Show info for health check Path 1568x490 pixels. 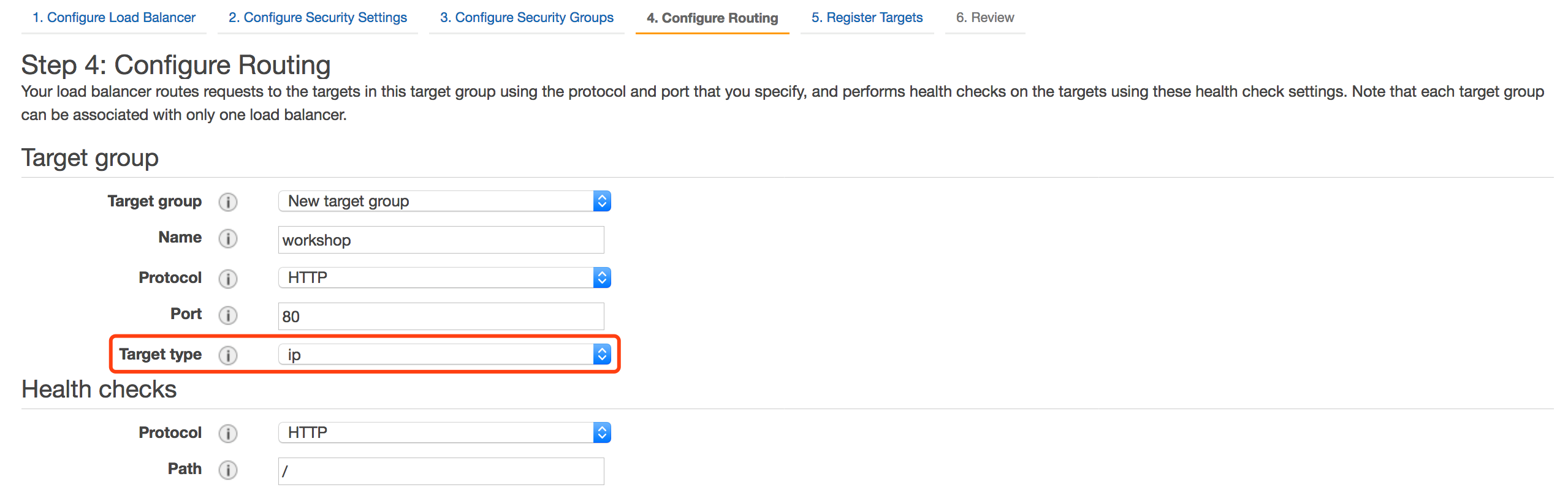pyautogui.click(x=228, y=470)
